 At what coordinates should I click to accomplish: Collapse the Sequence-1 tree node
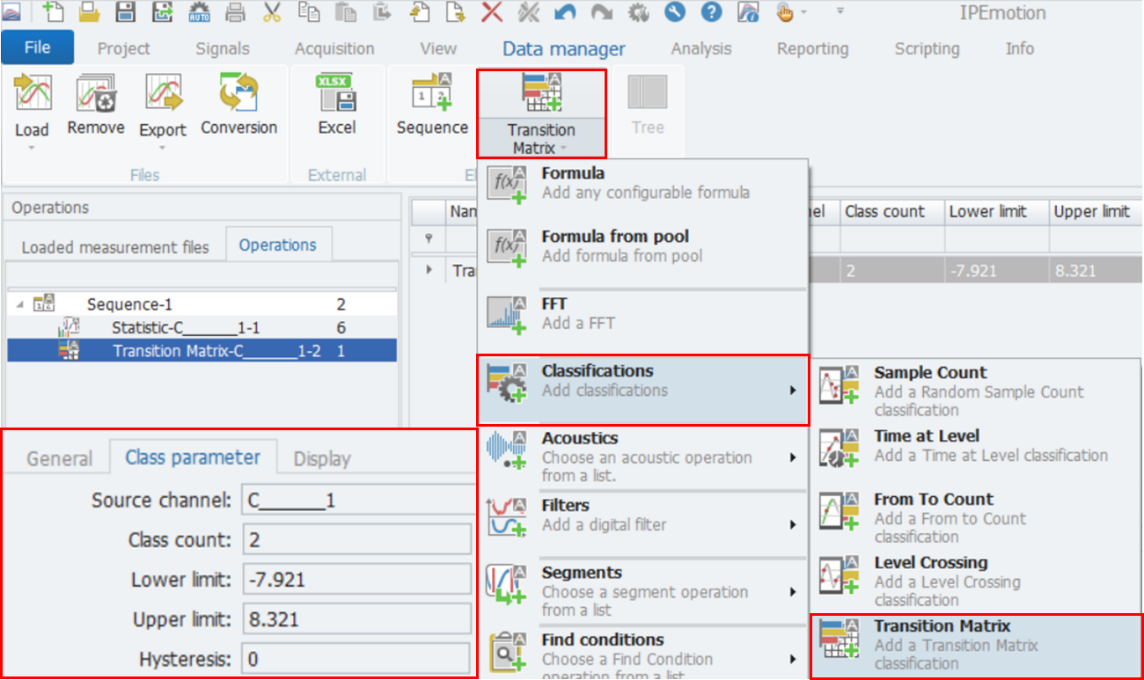click(x=20, y=304)
